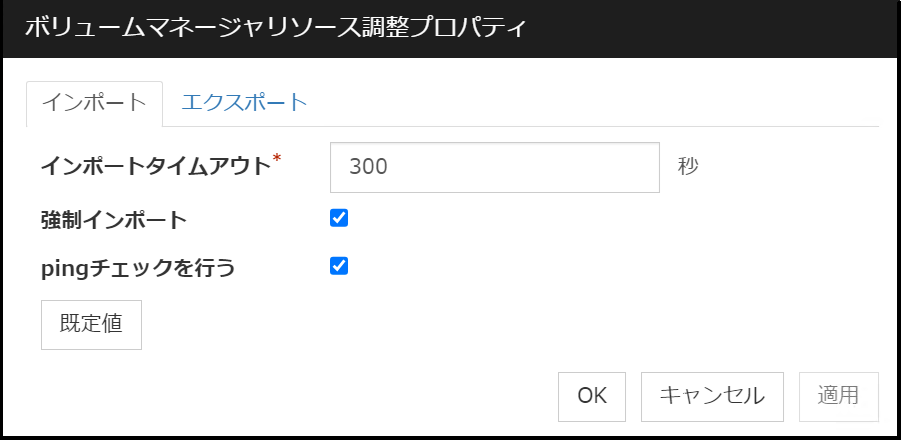Click the キャンセル button
Screen dimensions: 901x440
coord(712,395)
